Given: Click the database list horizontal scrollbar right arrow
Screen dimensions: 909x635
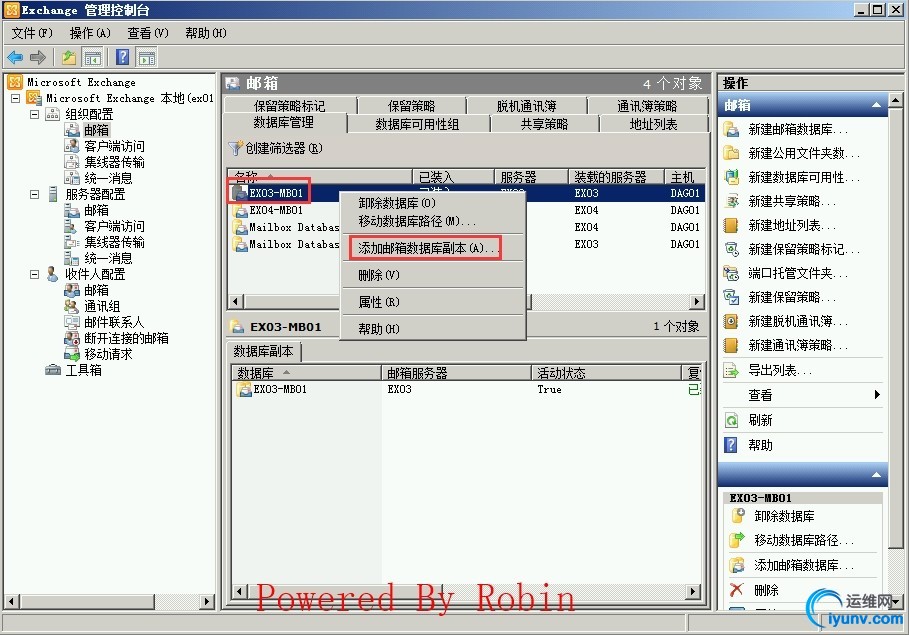Looking at the screenshot, I should [697, 302].
